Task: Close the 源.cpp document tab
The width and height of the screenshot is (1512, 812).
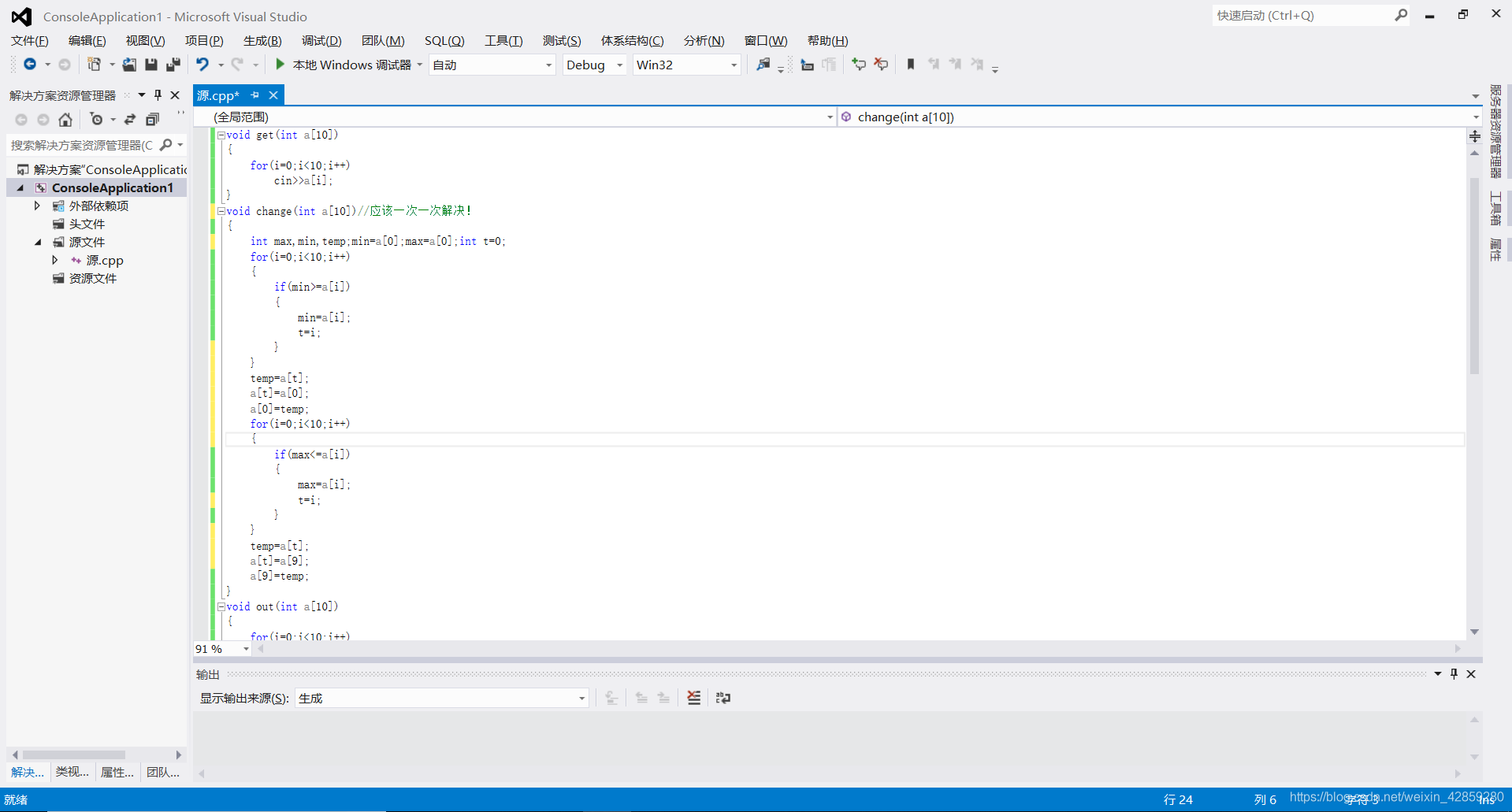Action: click(273, 95)
